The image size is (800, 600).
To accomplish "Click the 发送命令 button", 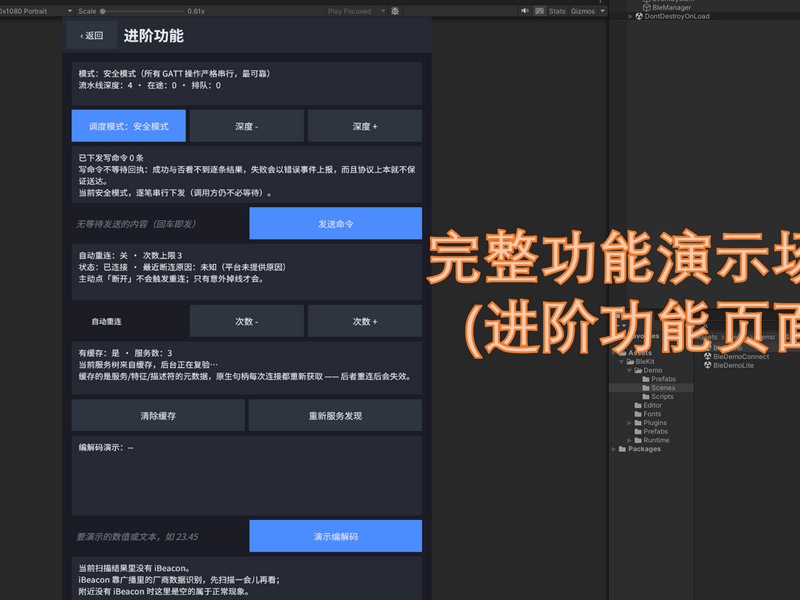I will click(x=336, y=223).
